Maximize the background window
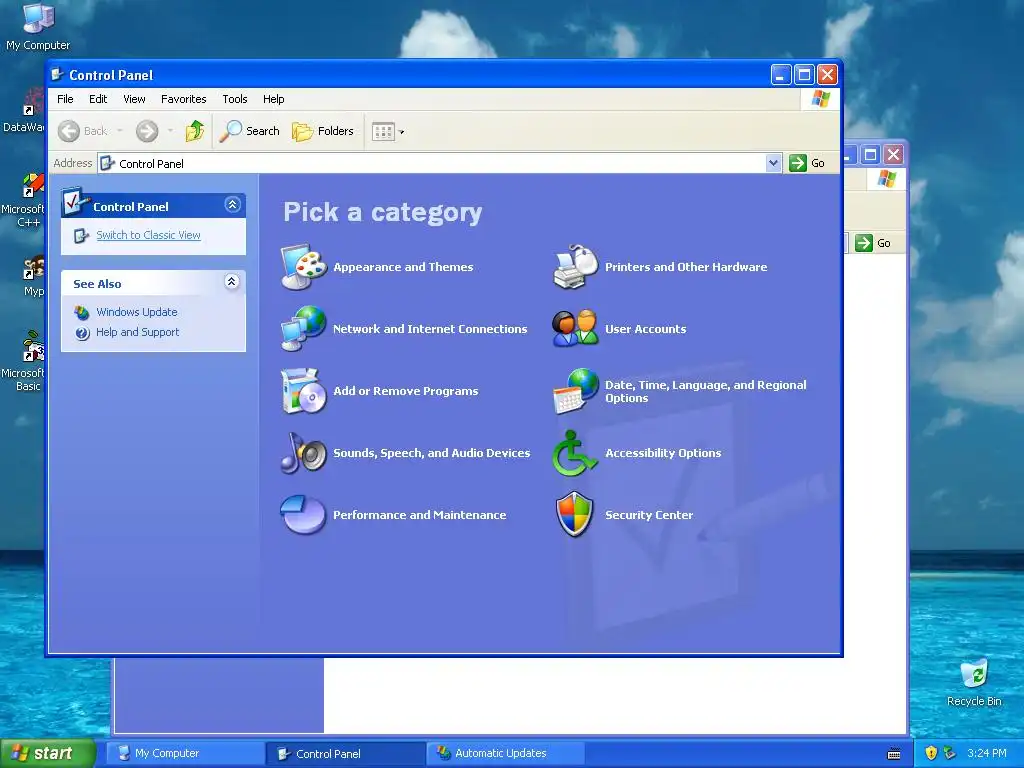 [x=871, y=155]
